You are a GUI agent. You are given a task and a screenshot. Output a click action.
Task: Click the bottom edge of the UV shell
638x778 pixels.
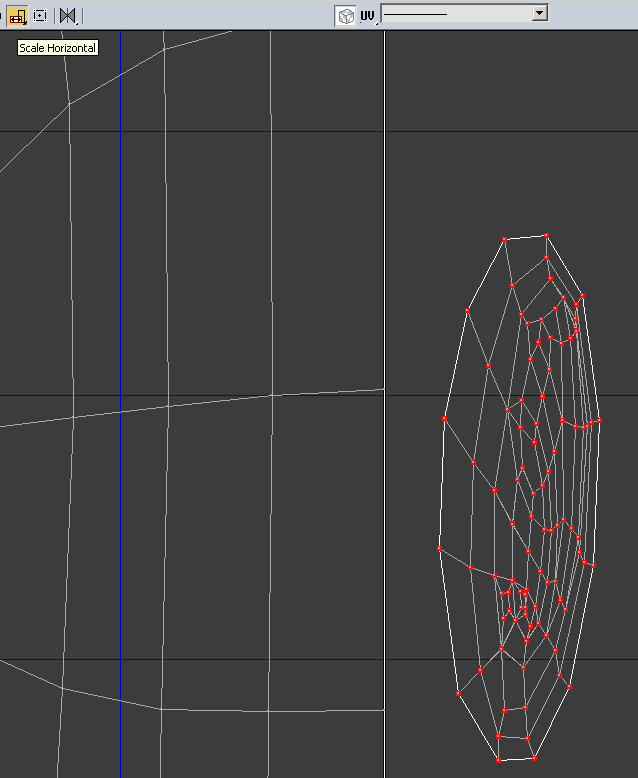pyautogui.click(x=516, y=759)
